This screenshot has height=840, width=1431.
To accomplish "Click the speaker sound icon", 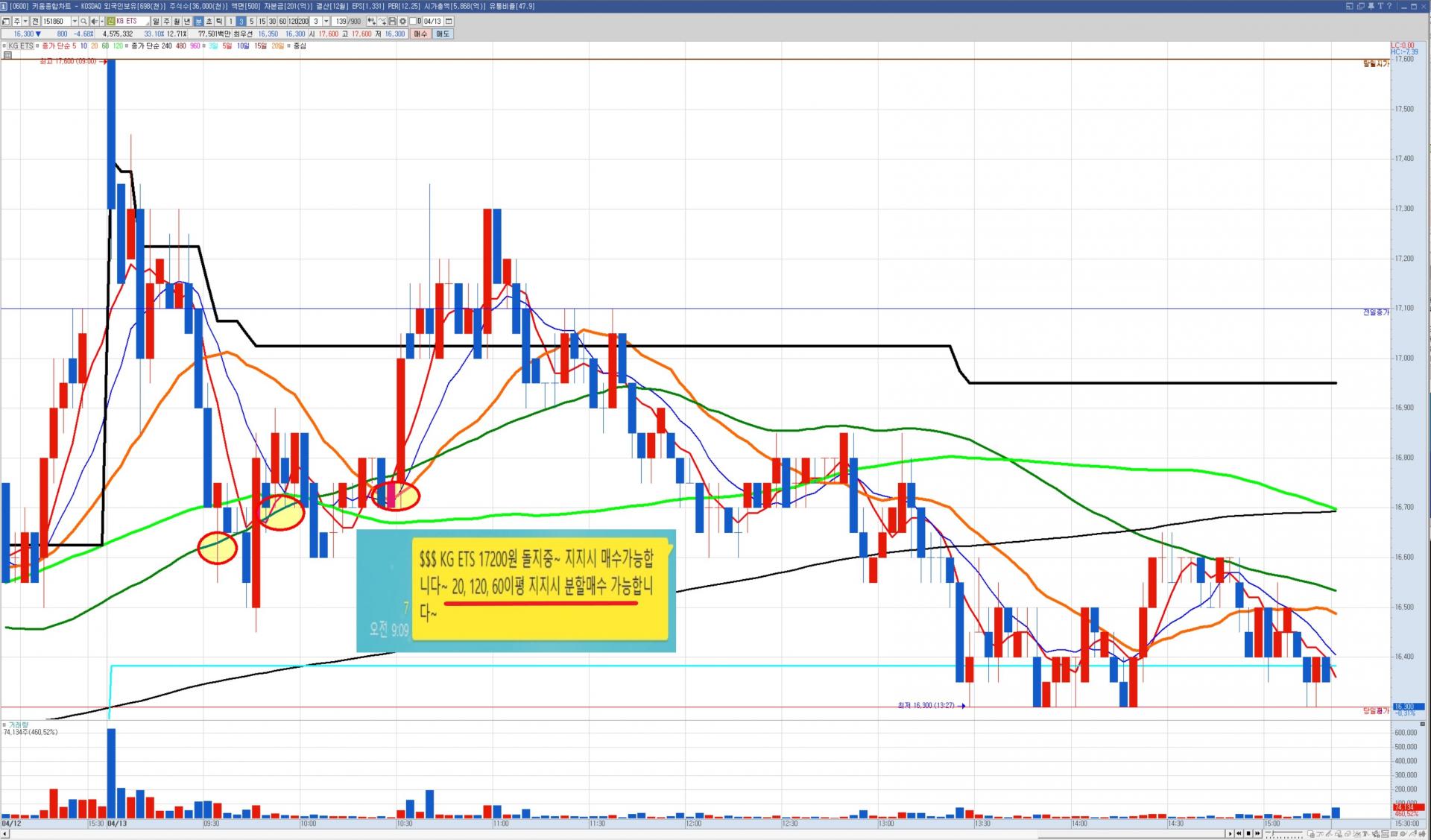I will coord(94,22).
